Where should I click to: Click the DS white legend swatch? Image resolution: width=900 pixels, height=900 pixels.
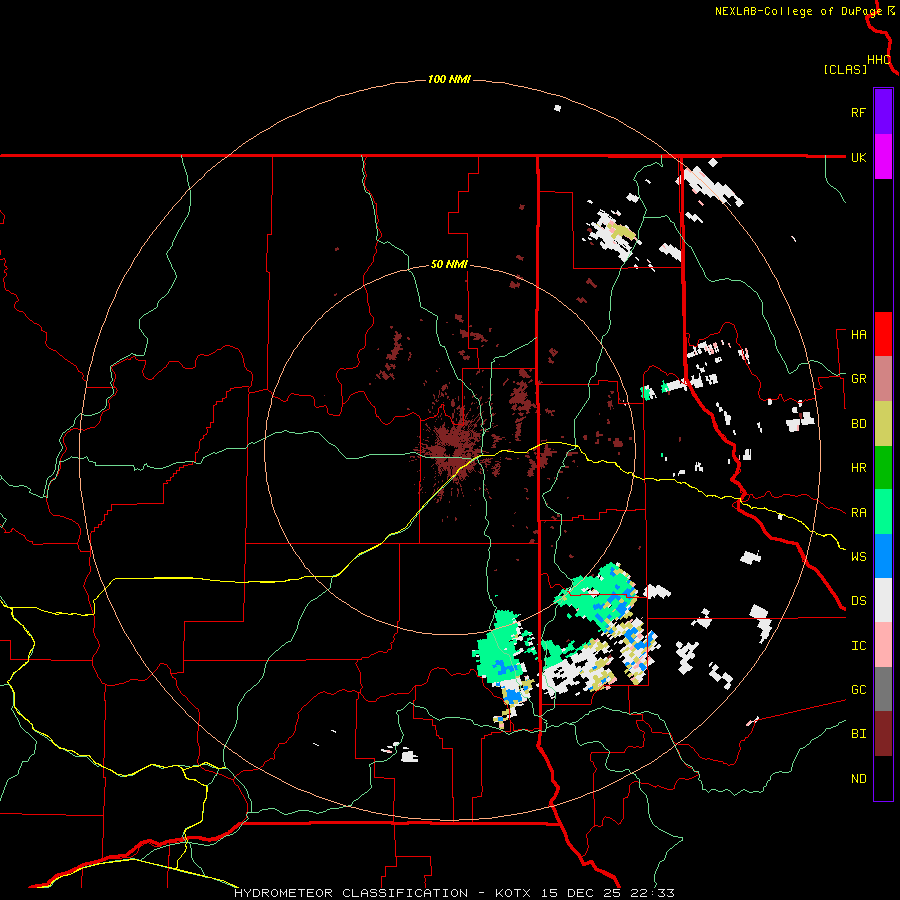(883, 600)
